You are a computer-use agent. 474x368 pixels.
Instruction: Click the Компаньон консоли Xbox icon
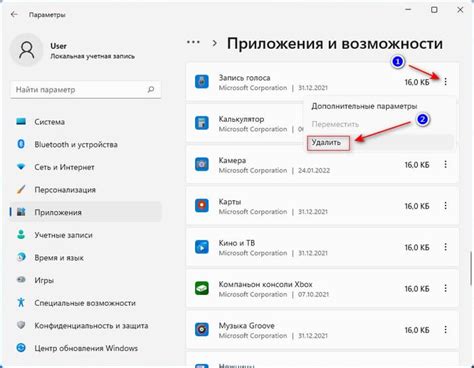pyautogui.click(x=202, y=288)
